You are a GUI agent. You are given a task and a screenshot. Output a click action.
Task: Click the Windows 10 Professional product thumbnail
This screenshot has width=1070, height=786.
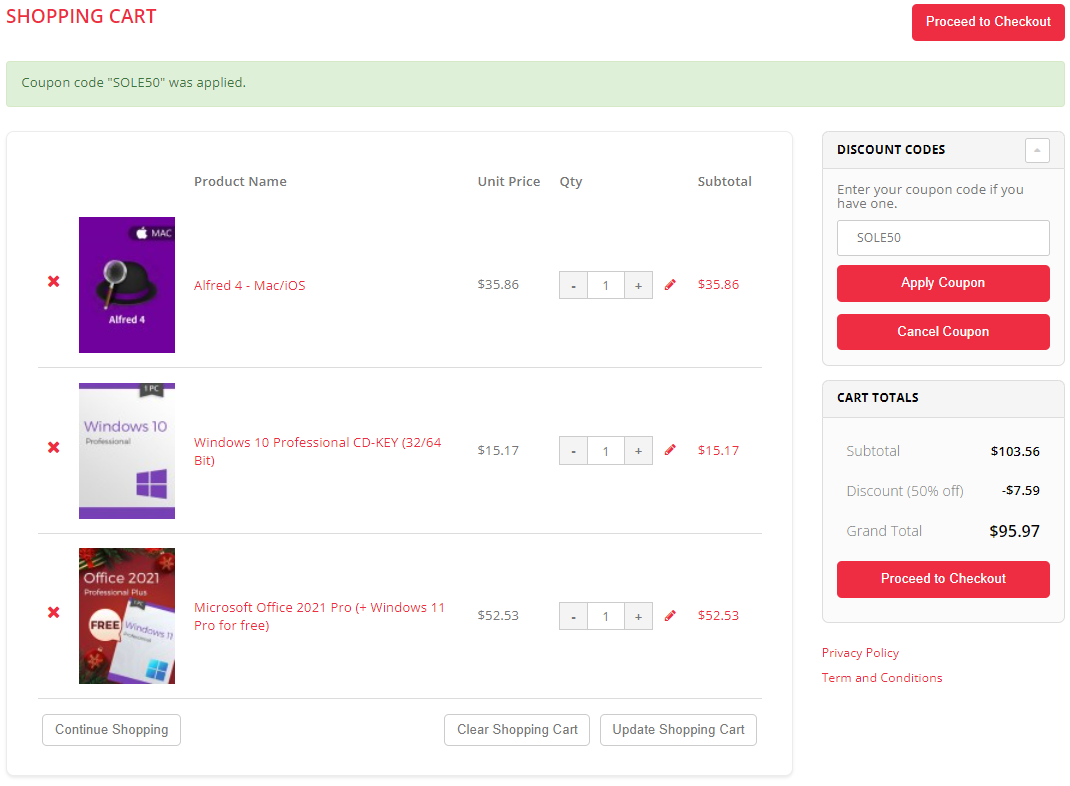coord(127,450)
